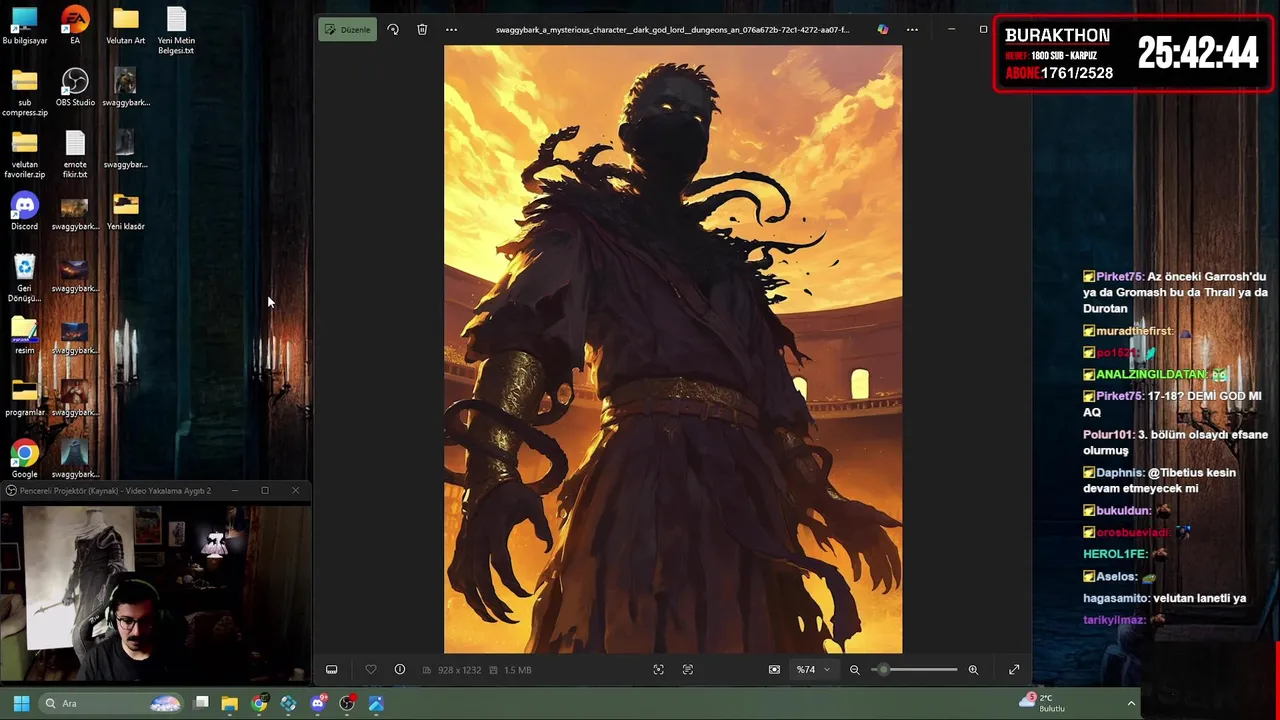The height and width of the screenshot is (720, 1280).
Task: Open the Windows Start menu
Action: pyautogui.click(x=21, y=704)
